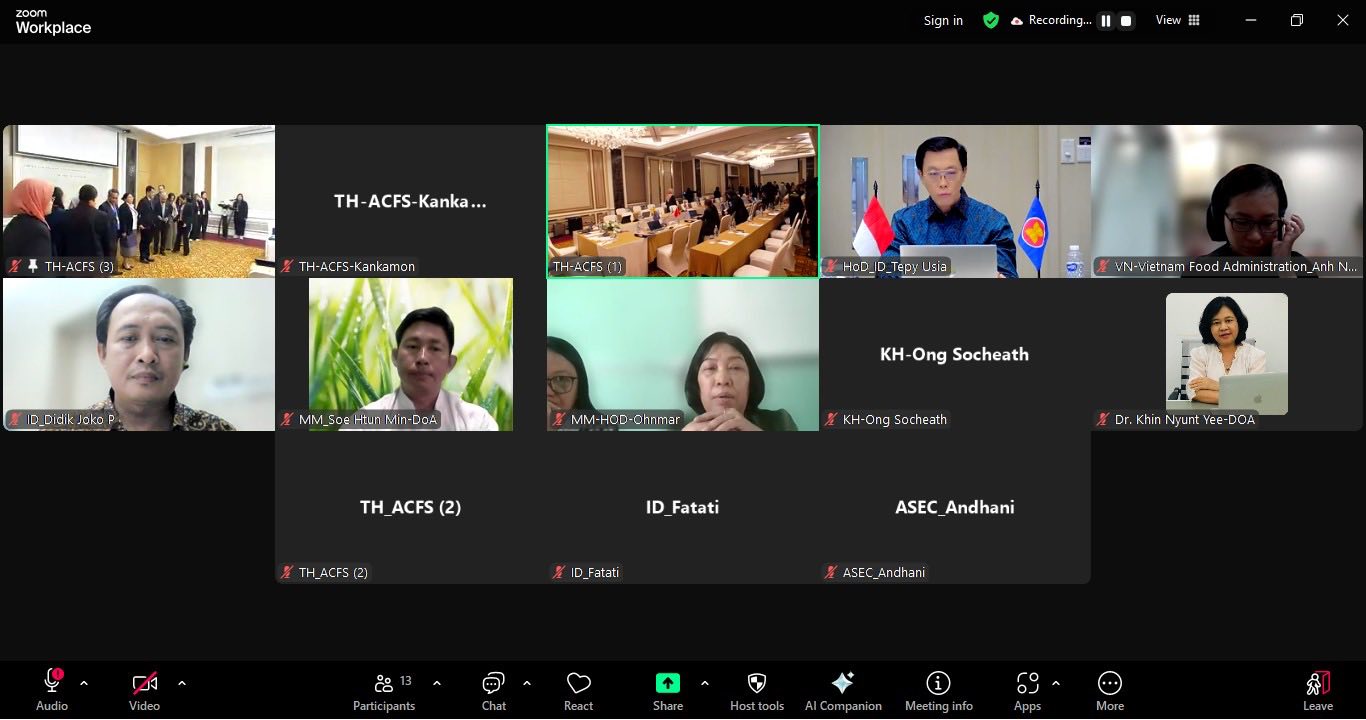Click the Recording status label

1060,20
